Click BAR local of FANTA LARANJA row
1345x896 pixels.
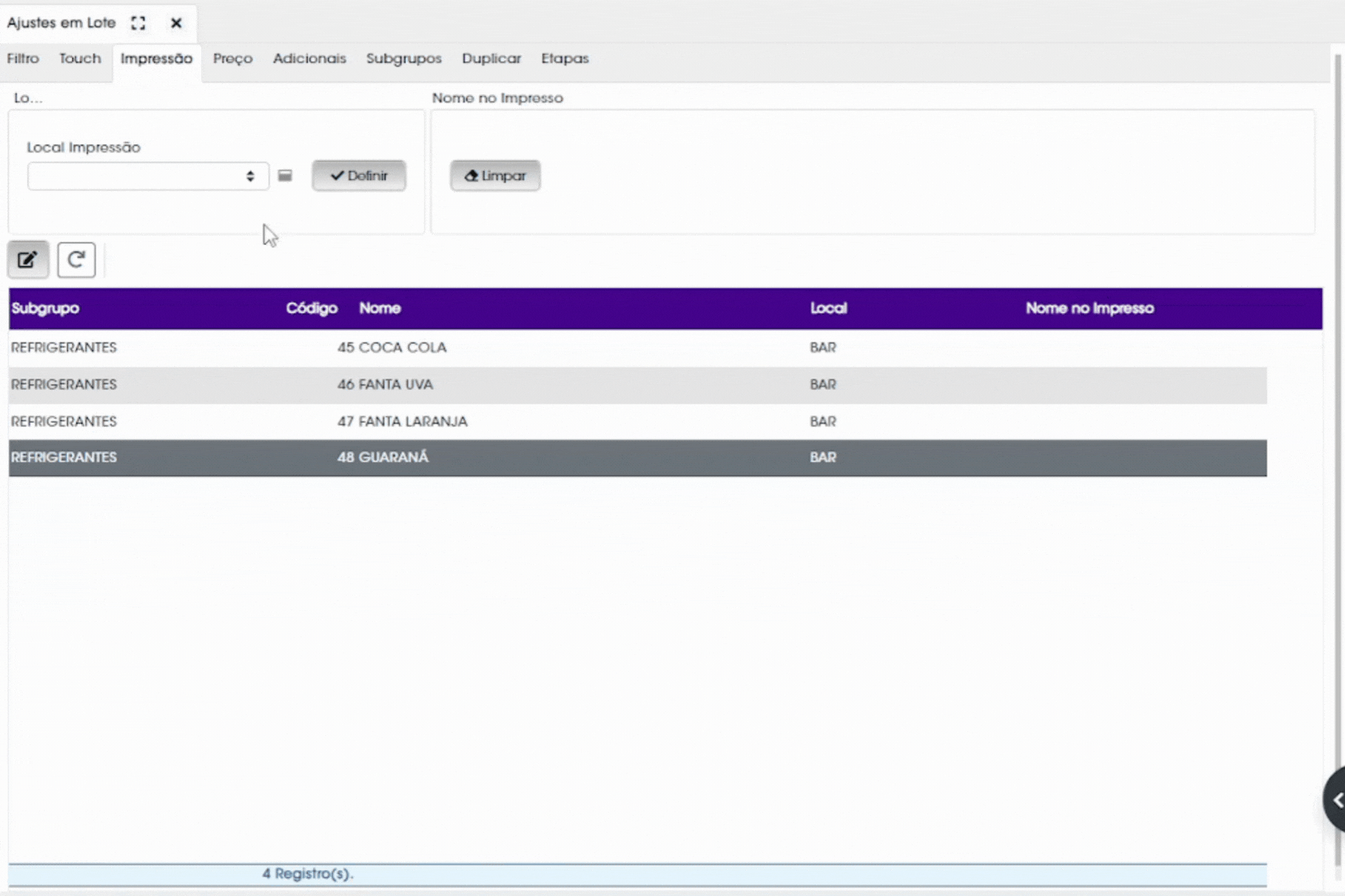pyautogui.click(x=823, y=421)
